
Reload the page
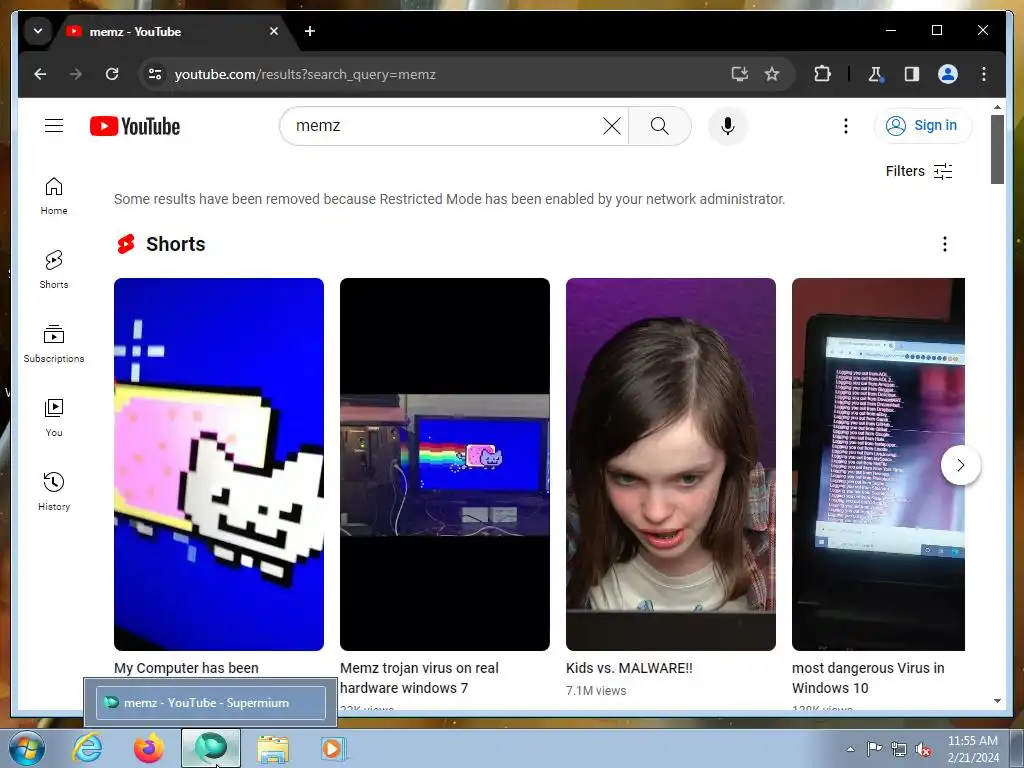tap(112, 74)
